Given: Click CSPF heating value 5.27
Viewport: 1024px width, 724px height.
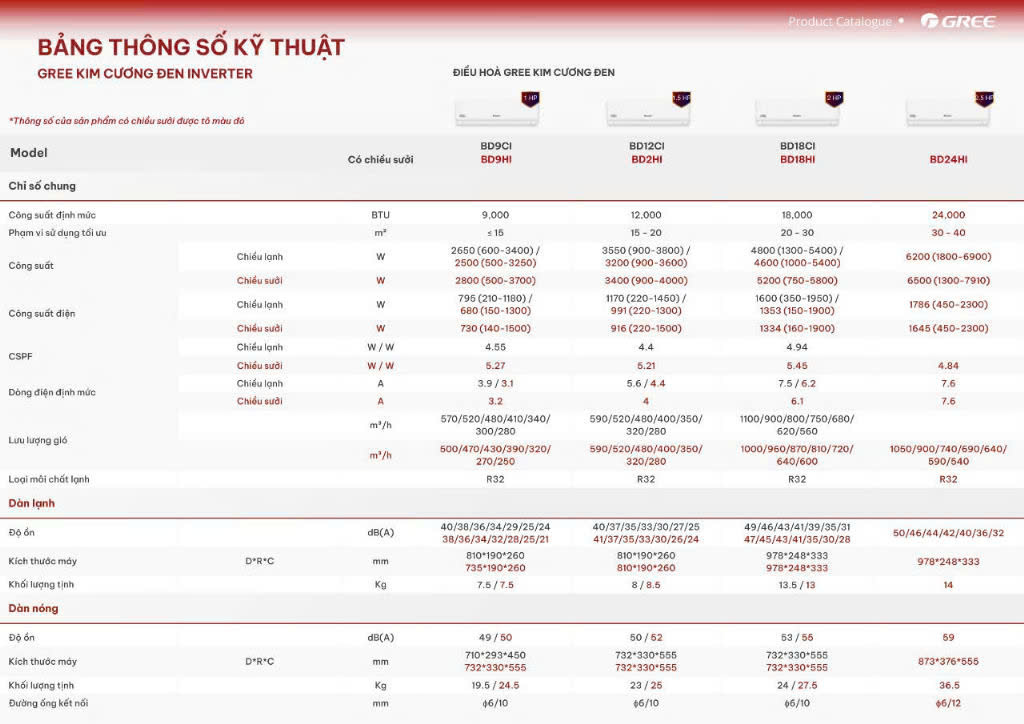Looking at the screenshot, I should (x=495, y=366).
